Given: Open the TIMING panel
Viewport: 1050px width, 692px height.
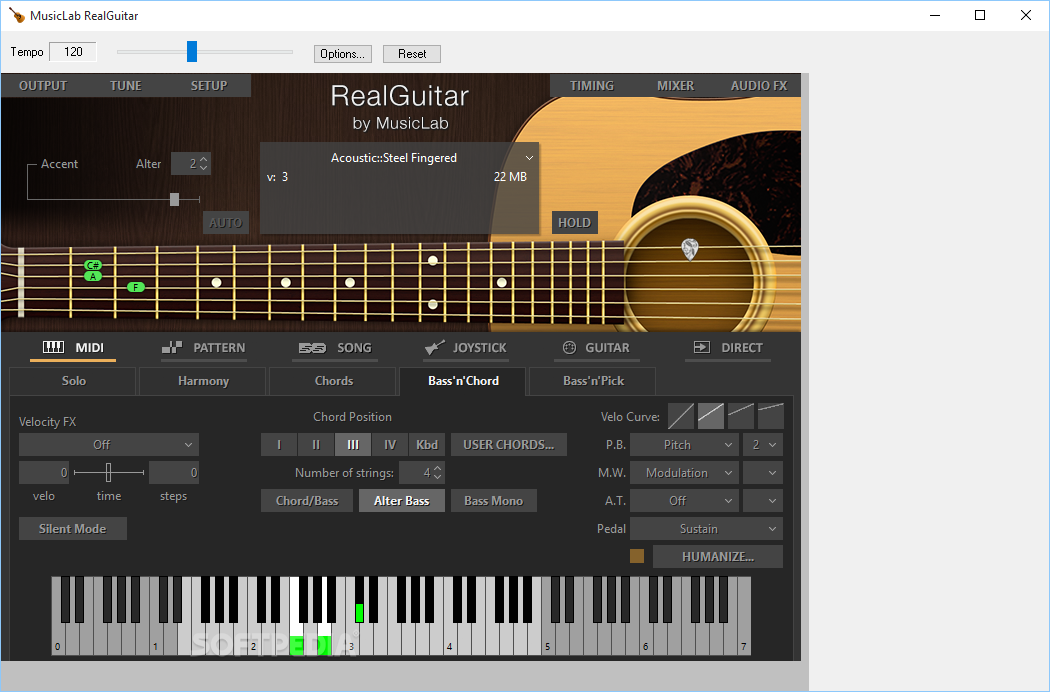Looking at the screenshot, I should 591,86.
